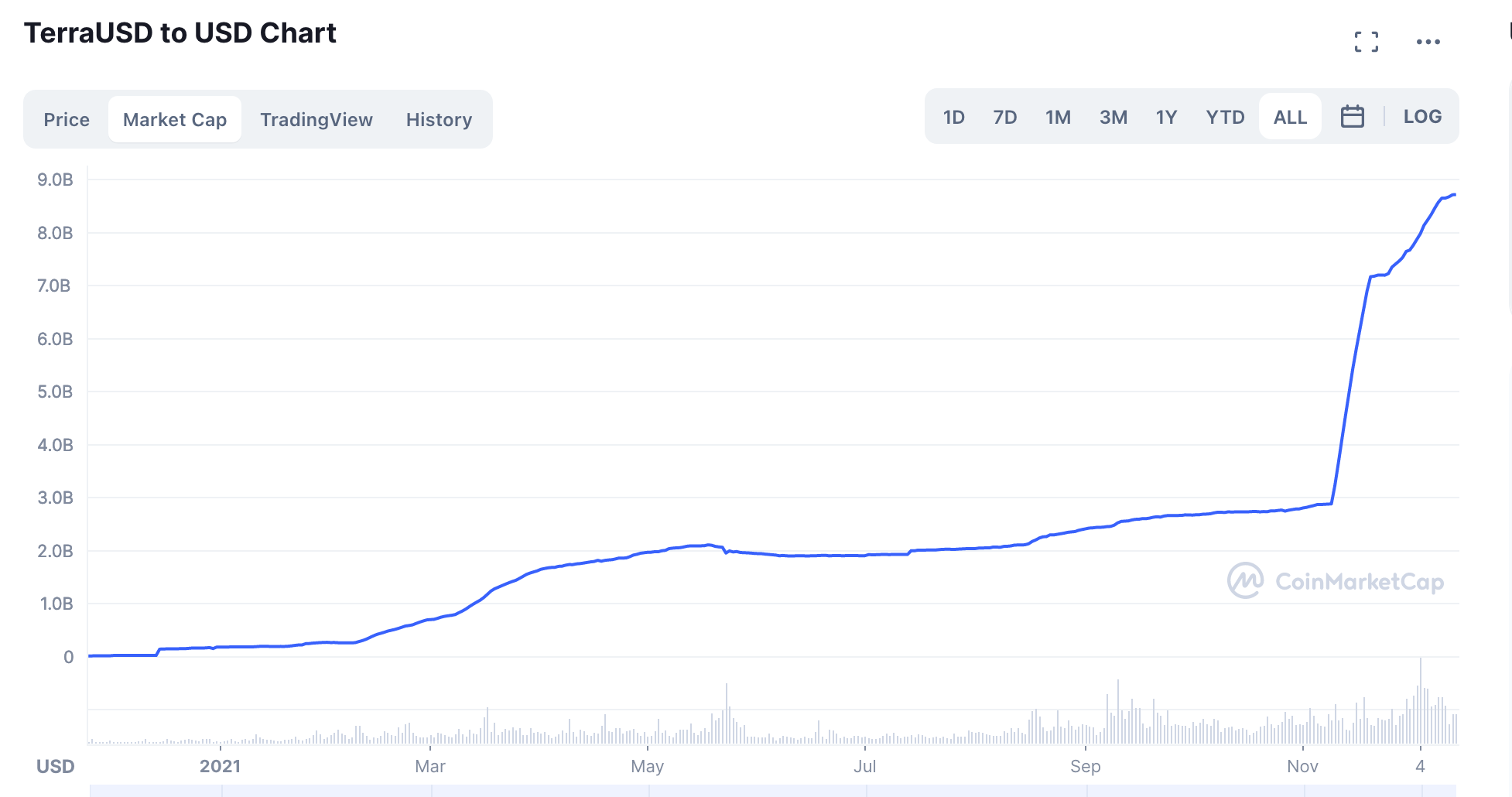Set chart range to 7D
Viewport: 1512px width, 797px height.
[x=1005, y=117]
